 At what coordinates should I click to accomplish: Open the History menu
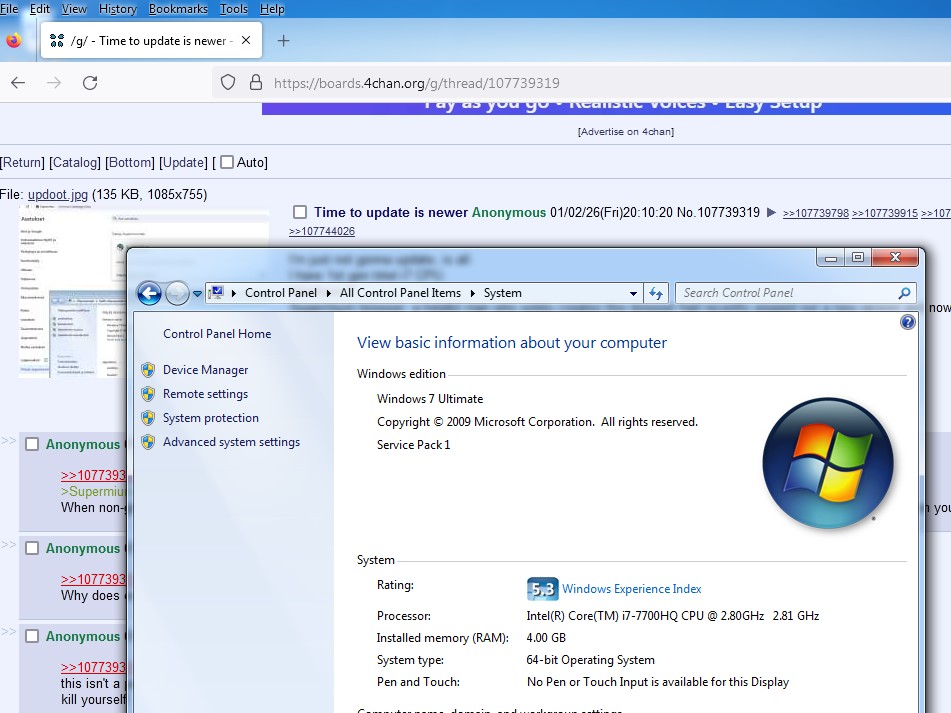tap(118, 9)
